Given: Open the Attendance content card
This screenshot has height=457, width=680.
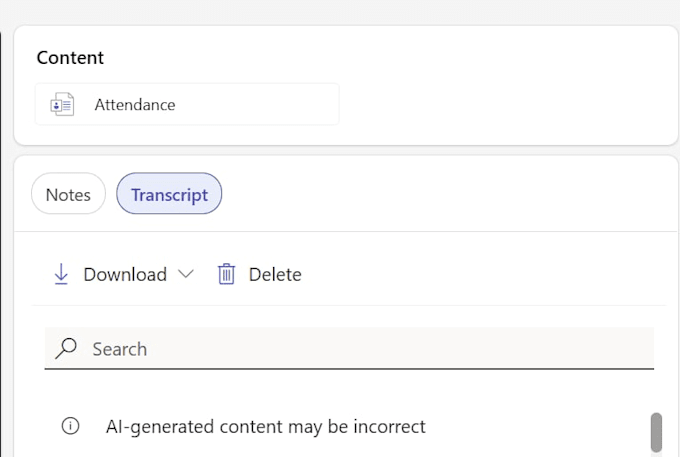Looking at the screenshot, I should 187,104.
